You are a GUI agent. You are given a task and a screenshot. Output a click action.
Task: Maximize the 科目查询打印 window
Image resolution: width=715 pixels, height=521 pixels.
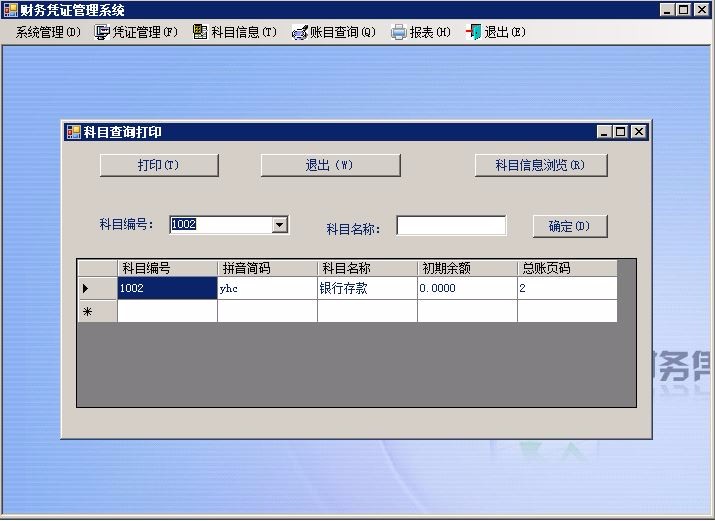(x=621, y=132)
